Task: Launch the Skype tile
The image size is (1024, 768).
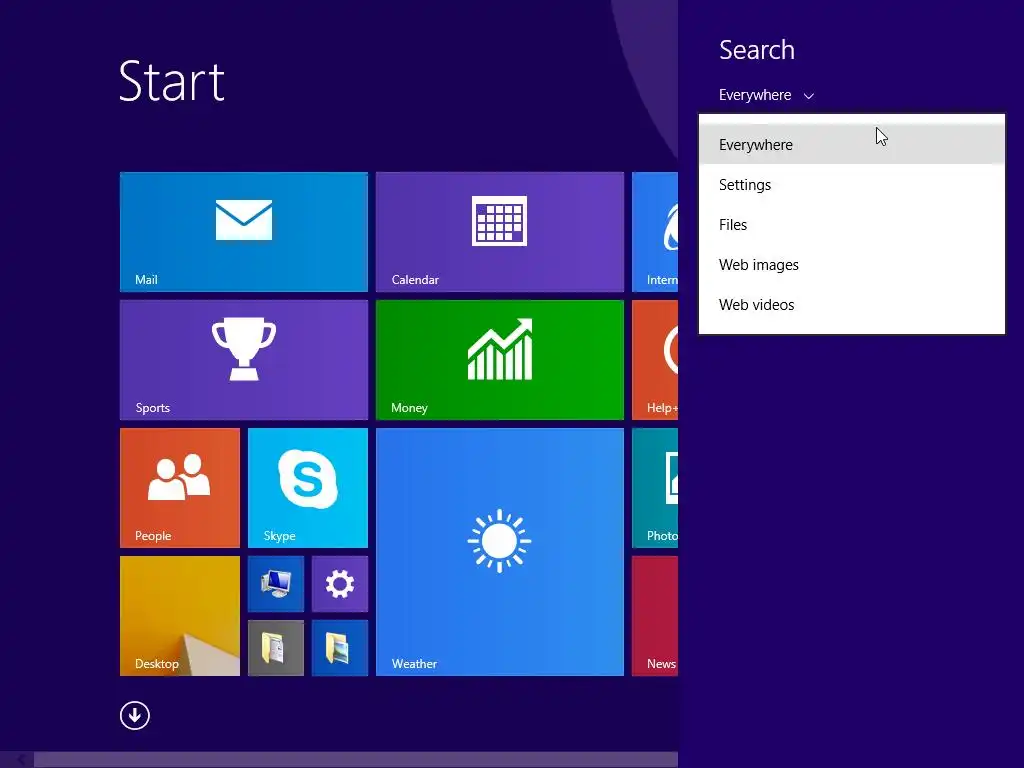Action: tap(308, 488)
